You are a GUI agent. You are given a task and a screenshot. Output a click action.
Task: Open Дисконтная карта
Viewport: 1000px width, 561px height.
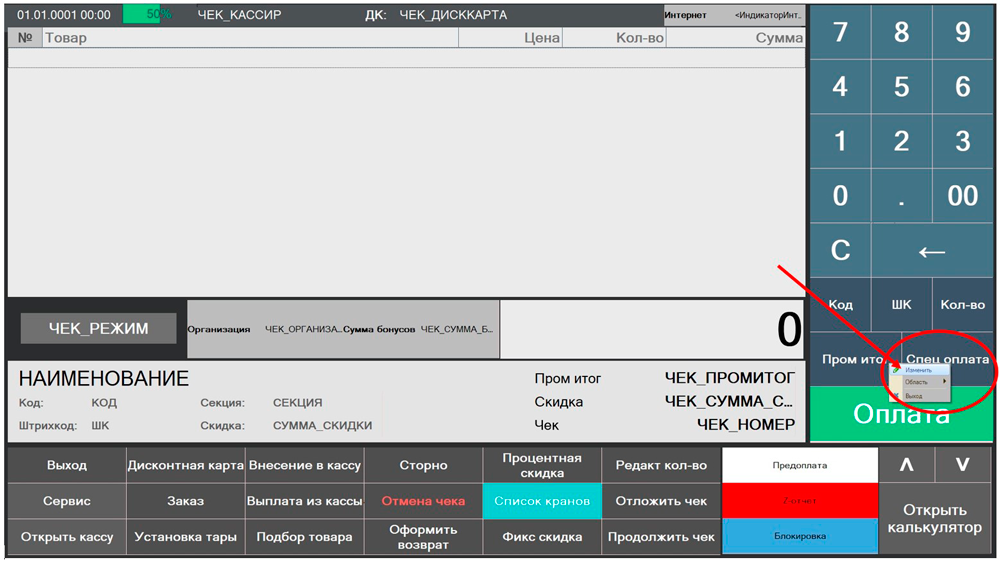tap(186, 465)
